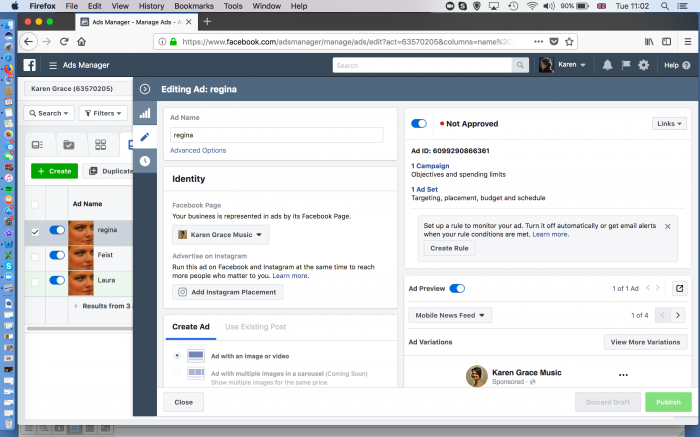The width and height of the screenshot is (700, 437).
Task: Switch to Create Ad tab
Action: 191,327
